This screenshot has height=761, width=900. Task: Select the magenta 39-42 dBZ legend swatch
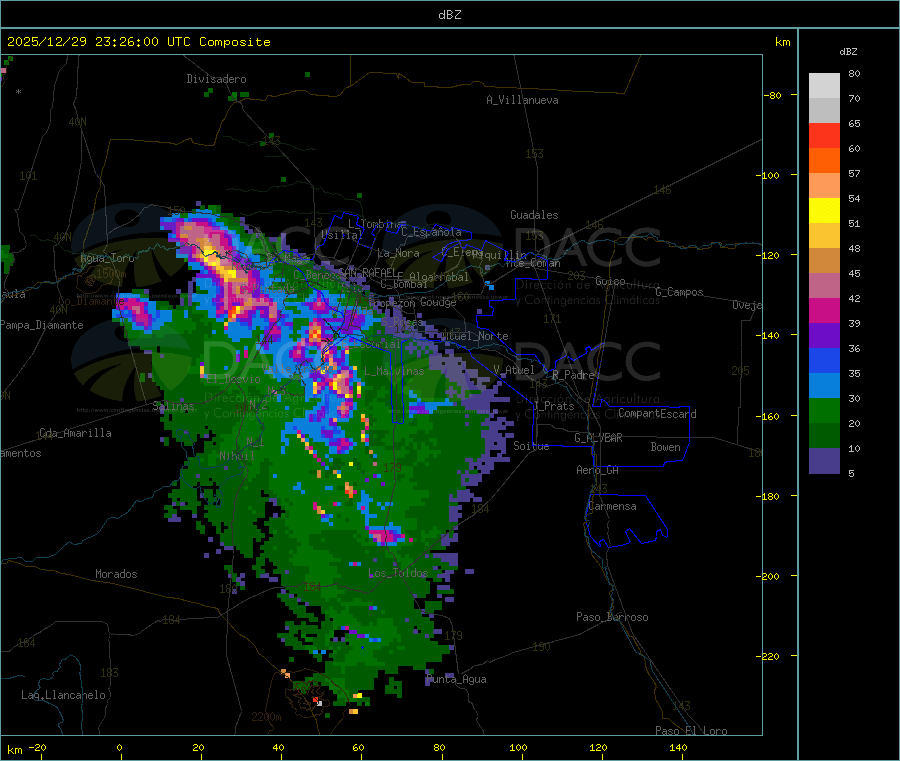coord(824,310)
